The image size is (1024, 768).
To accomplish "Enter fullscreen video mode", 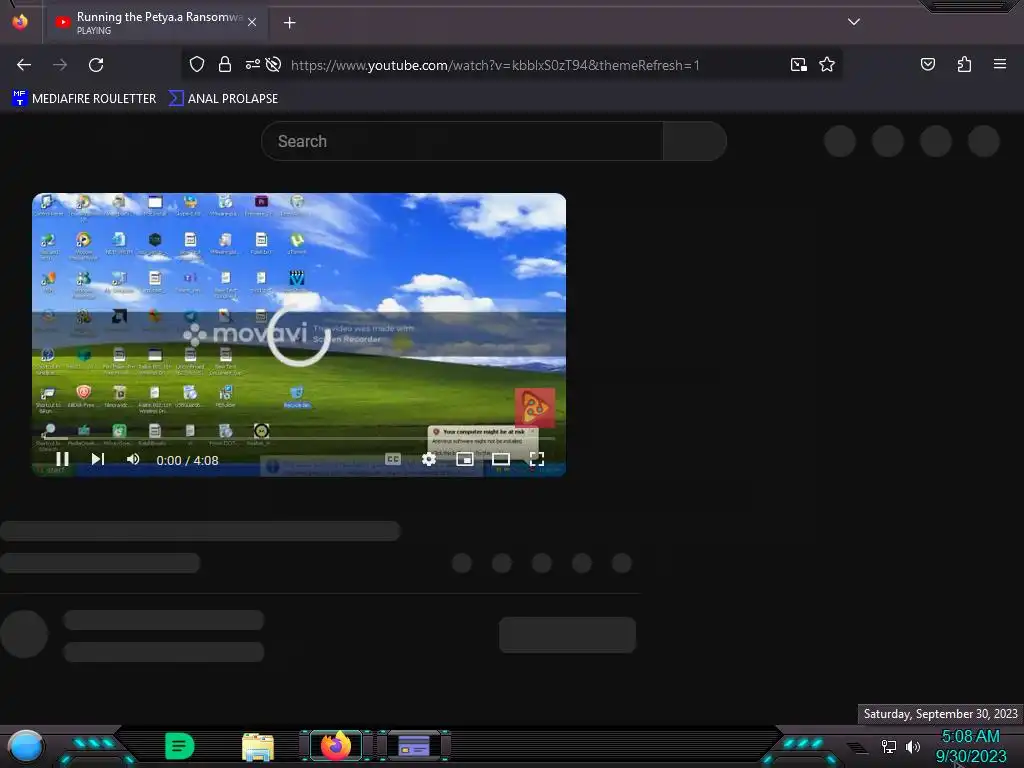I will click(x=537, y=459).
